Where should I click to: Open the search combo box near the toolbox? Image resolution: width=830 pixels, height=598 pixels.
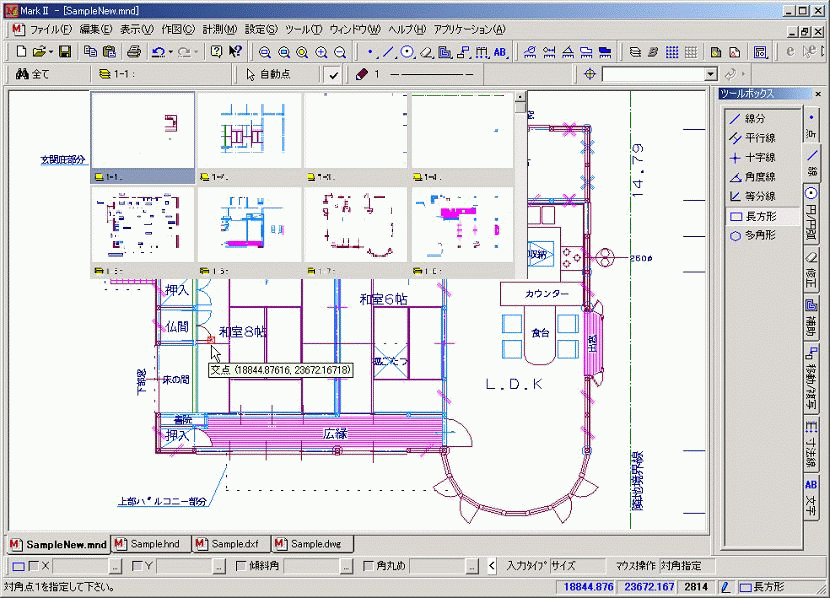[x=712, y=73]
